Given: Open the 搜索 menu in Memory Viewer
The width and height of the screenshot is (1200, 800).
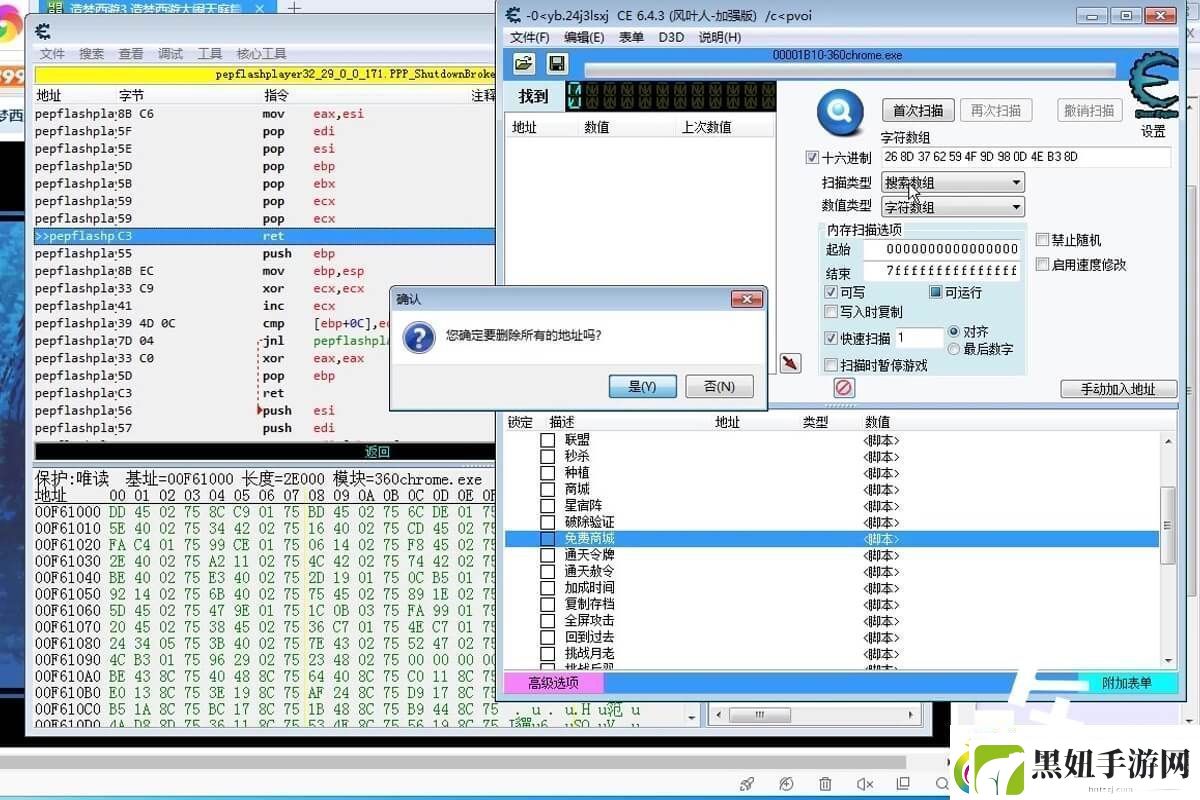Looking at the screenshot, I should tap(92, 54).
